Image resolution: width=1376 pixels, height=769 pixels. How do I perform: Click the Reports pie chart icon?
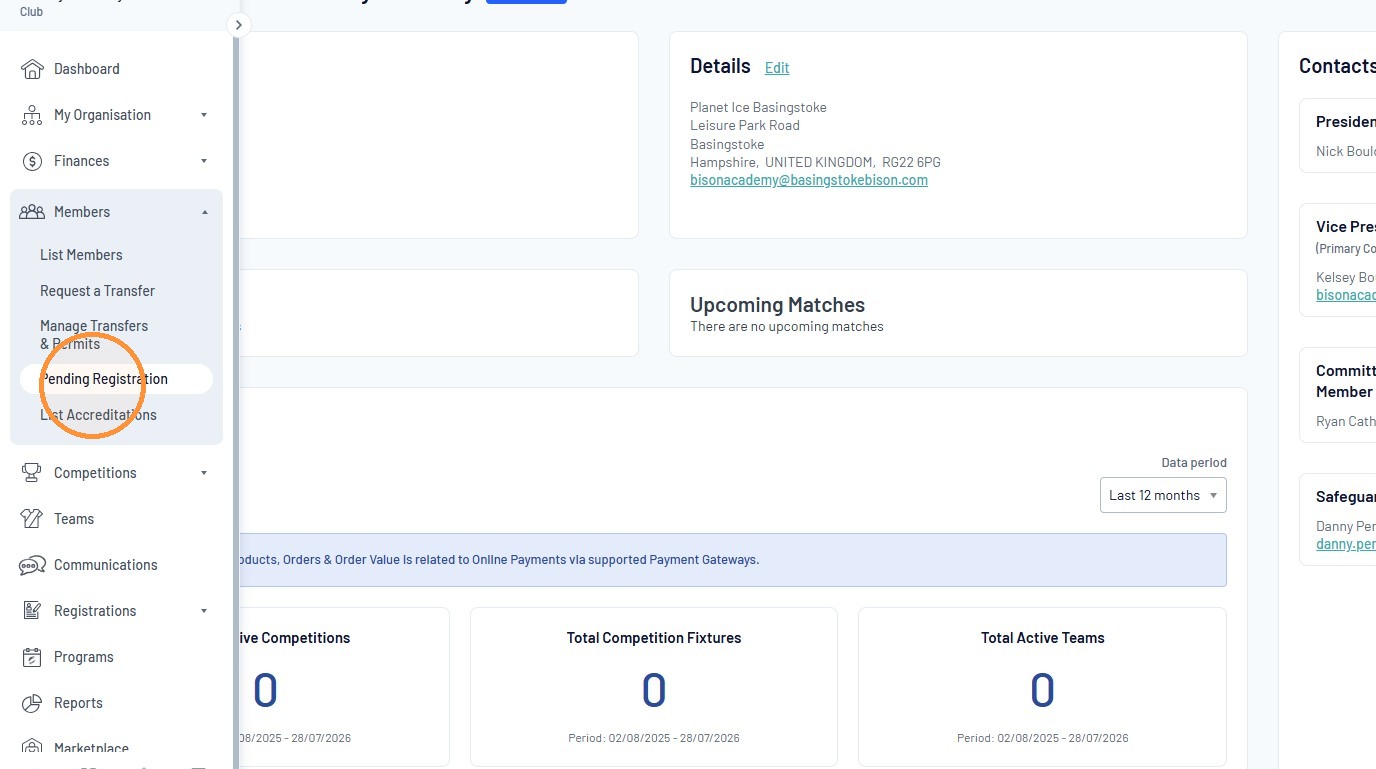pyautogui.click(x=32, y=703)
